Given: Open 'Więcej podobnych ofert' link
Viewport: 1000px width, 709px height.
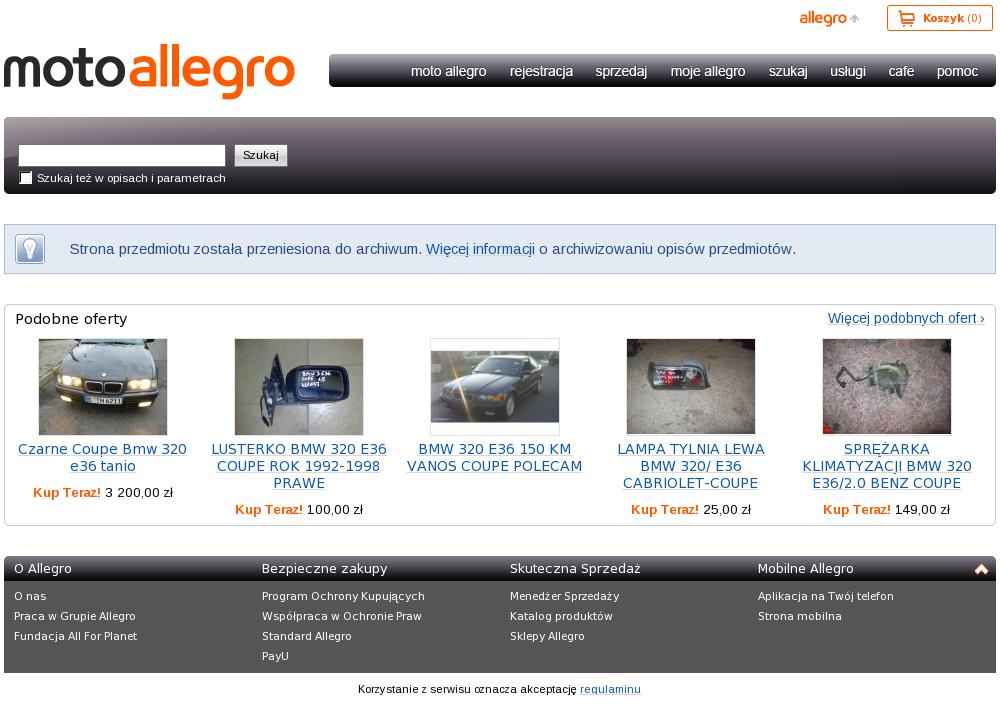Looking at the screenshot, I should click(906, 318).
